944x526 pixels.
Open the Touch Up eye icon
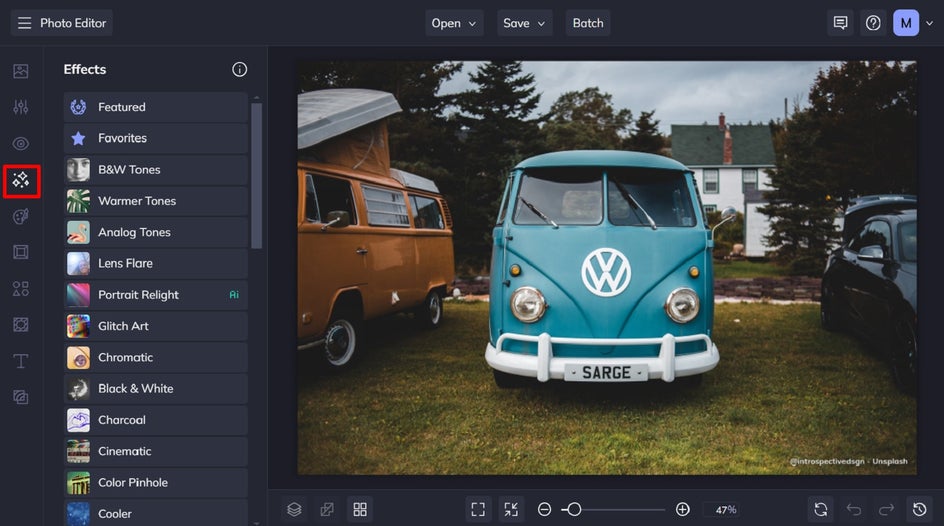click(x=21, y=144)
